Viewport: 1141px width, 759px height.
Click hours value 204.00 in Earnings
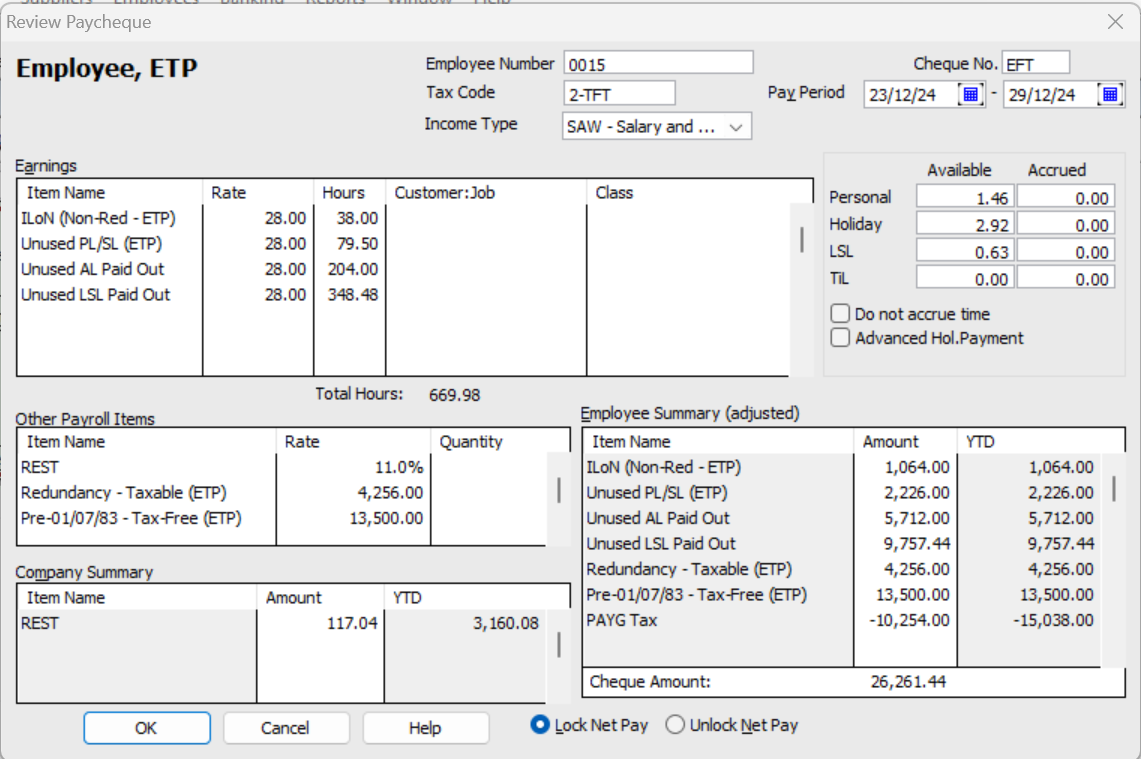(352, 269)
